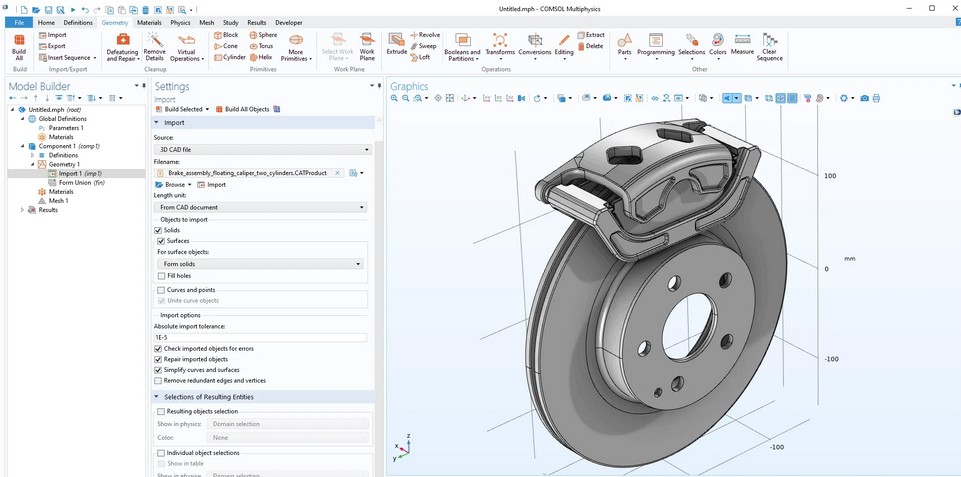Switch to the Physics ribbon tab
961x477 pixels.
pyautogui.click(x=180, y=22)
